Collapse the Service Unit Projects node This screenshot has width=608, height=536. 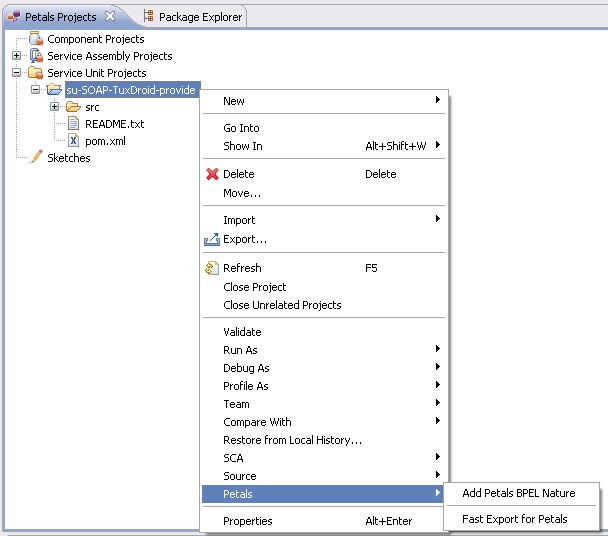[x=17, y=73]
